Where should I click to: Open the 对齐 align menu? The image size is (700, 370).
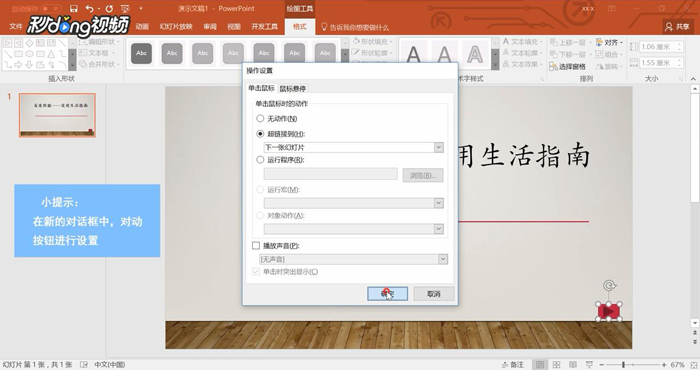(609, 42)
